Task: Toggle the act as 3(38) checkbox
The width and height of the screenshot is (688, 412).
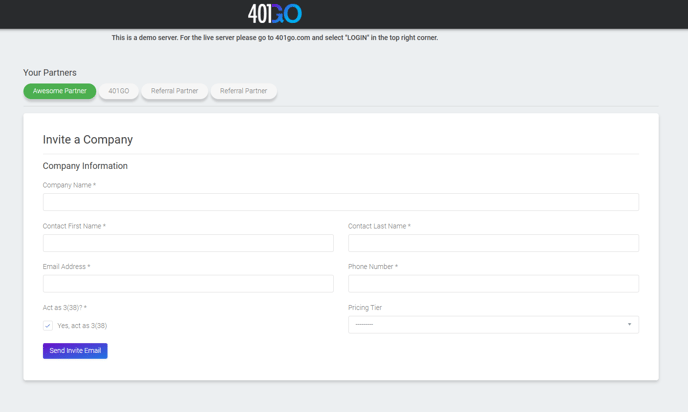Action: tap(48, 326)
